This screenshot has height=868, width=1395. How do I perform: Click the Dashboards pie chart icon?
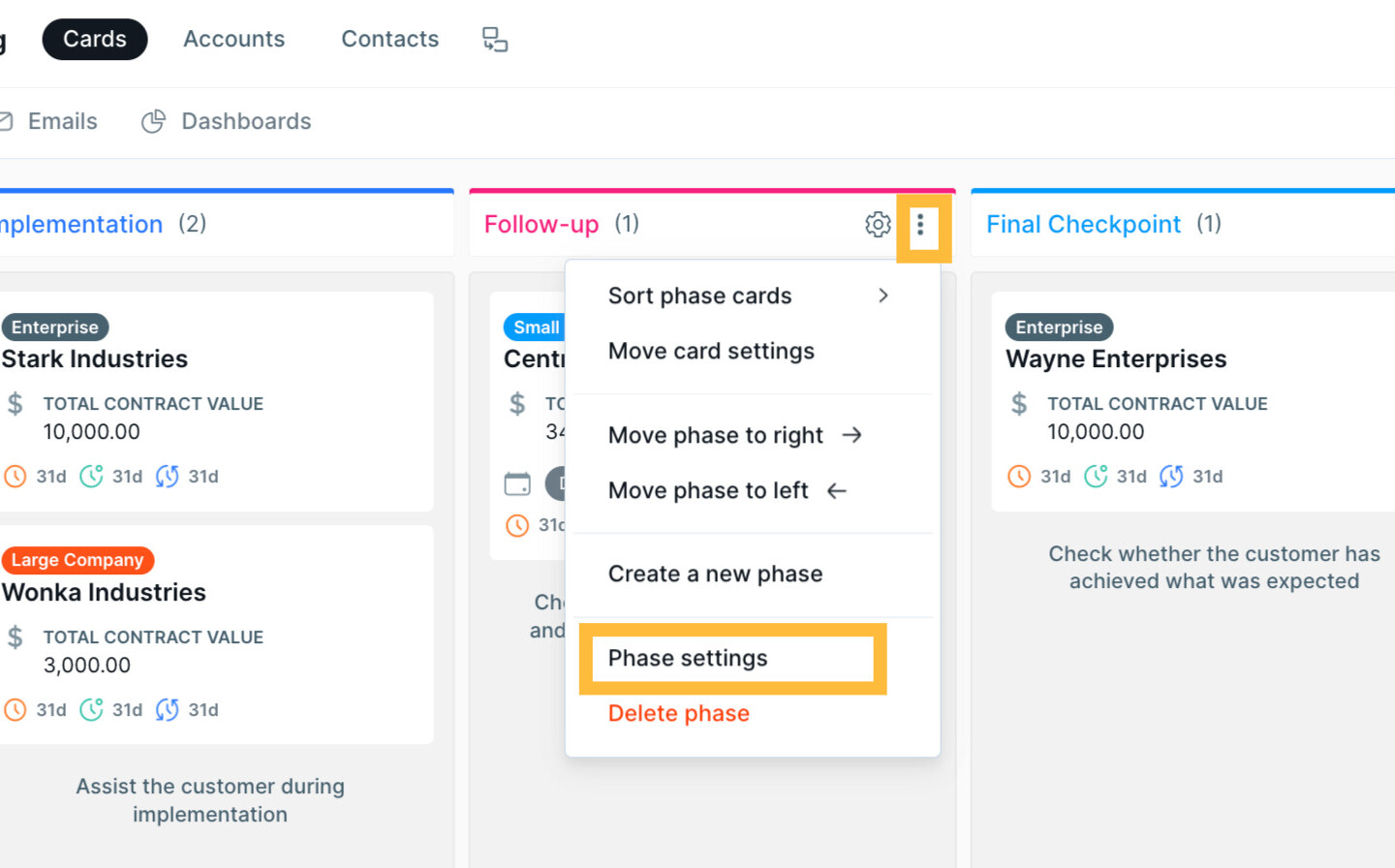(153, 121)
